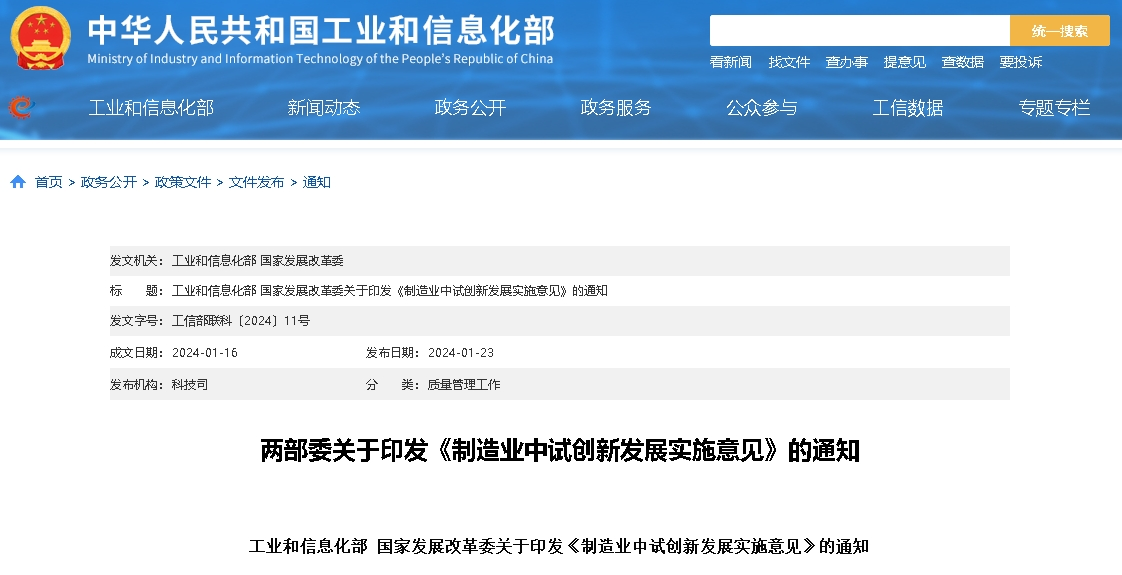Go to 政策文件 in the breadcrumb
Image resolution: width=1122 pixels, height=575 pixels.
[x=183, y=182]
